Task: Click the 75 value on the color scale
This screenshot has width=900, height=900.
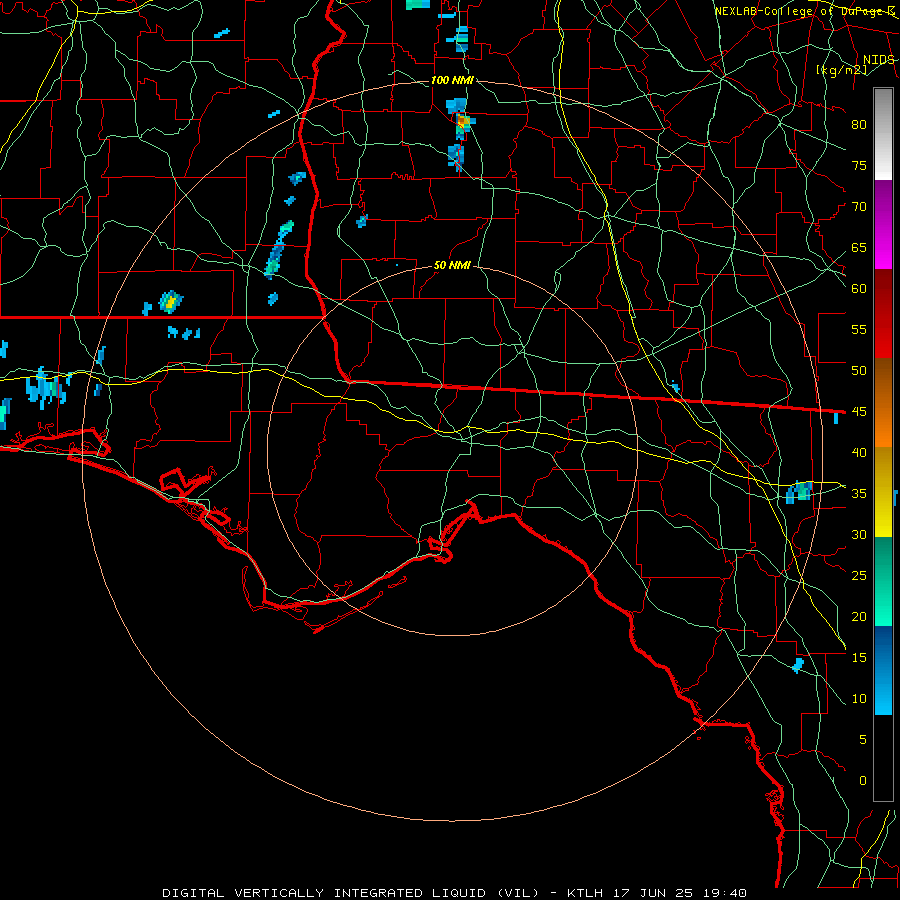Action: click(859, 166)
